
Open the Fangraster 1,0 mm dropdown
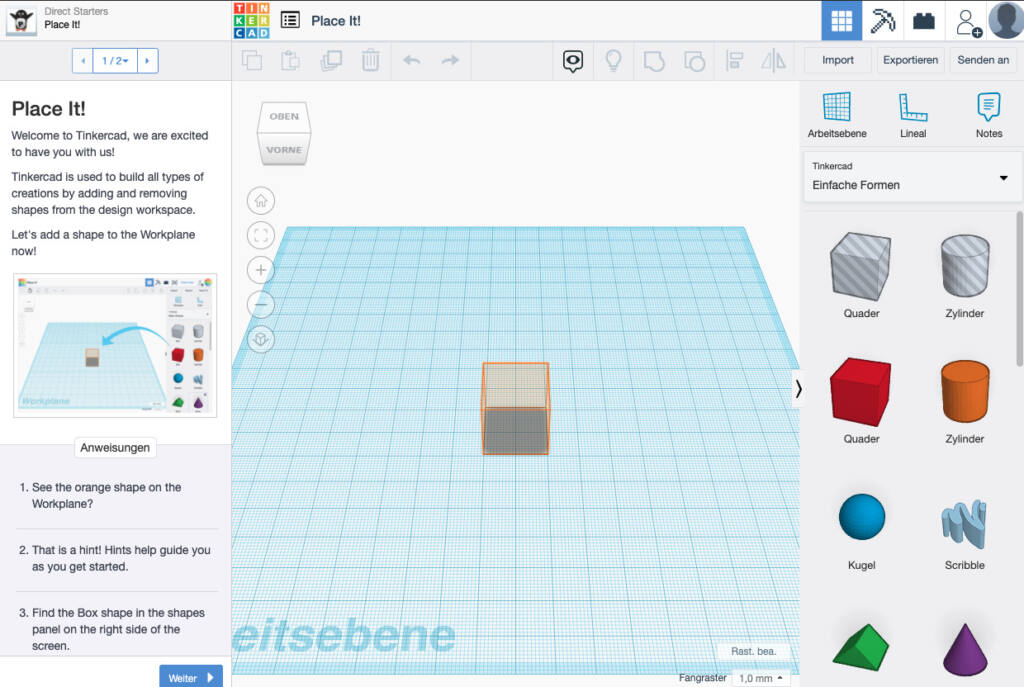pos(760,678)
